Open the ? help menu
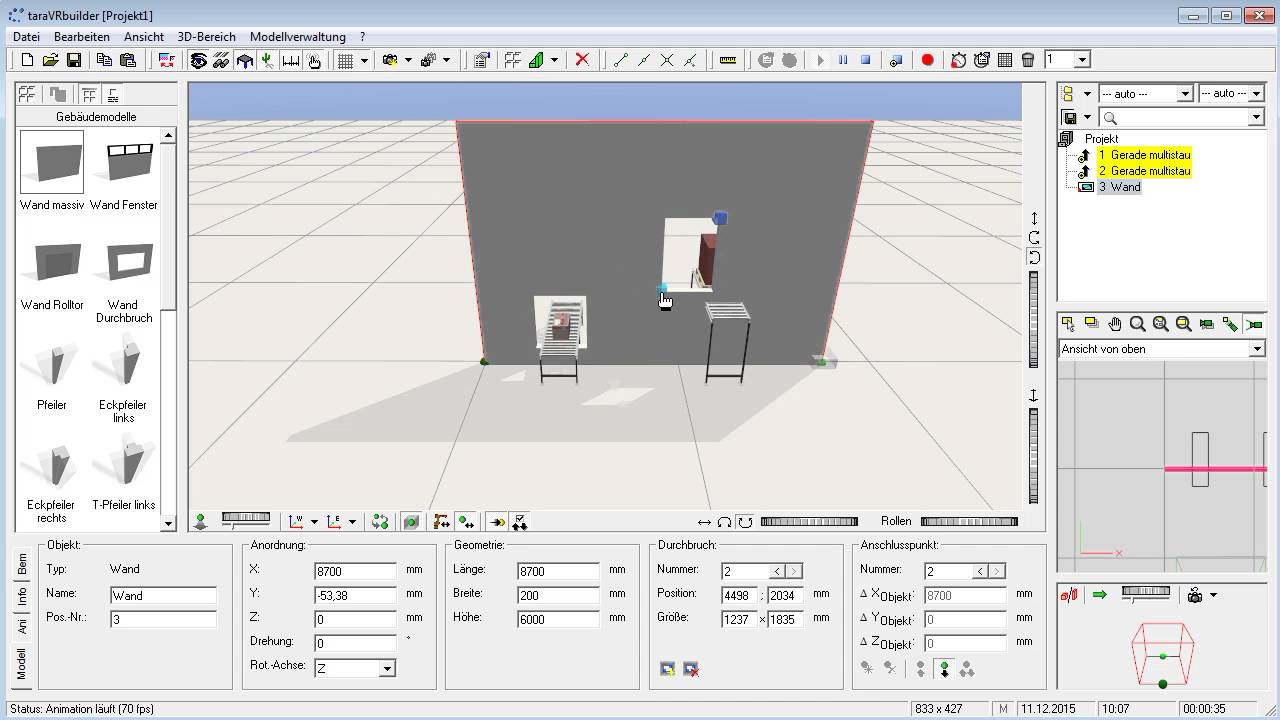Image resolution: width=1280 pixels, height=720 pixels. [x=363, y=36]
